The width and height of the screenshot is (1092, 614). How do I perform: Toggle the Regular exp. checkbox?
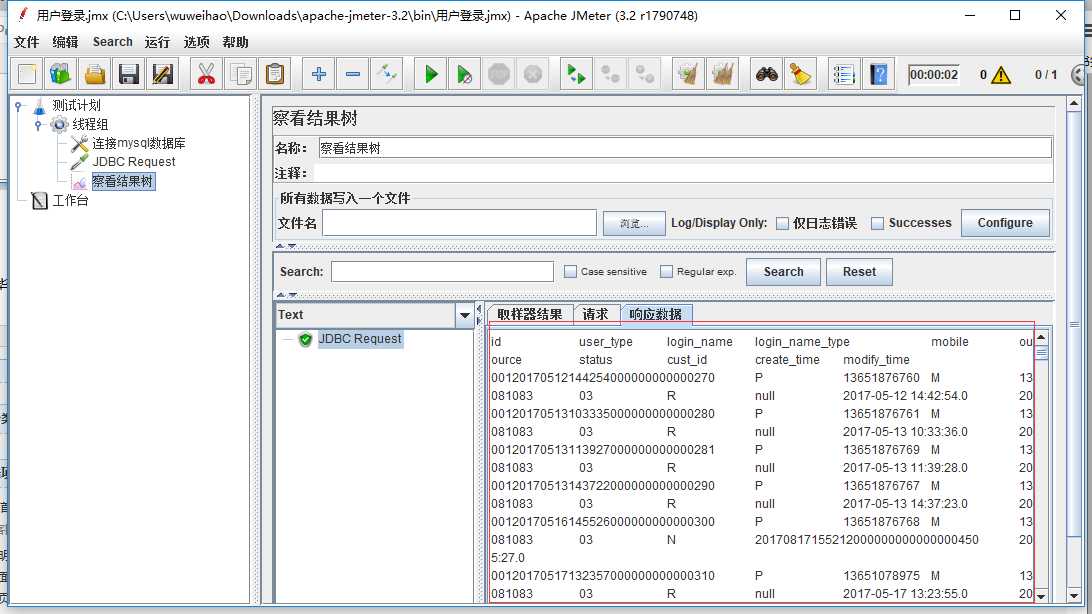click(x=666, y=271)
